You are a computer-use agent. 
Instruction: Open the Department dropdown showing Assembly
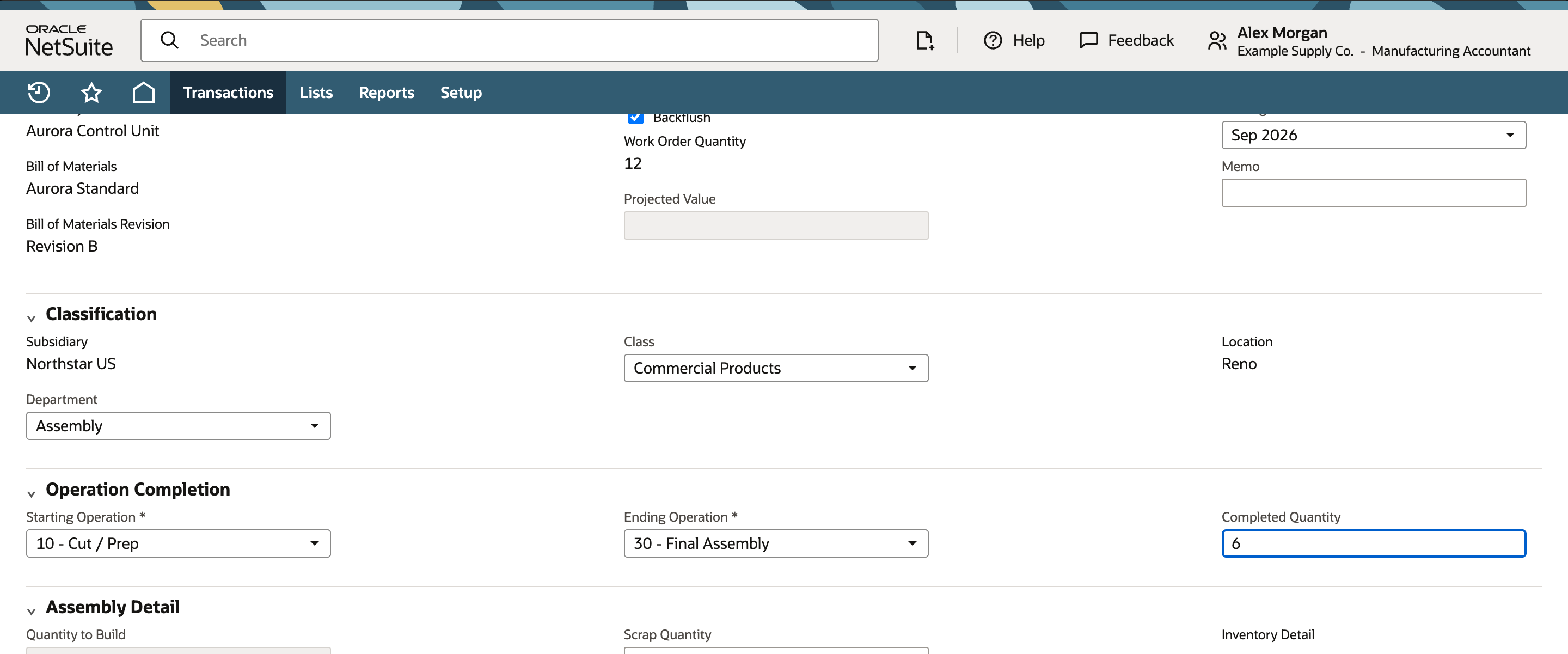pos(179,426)
